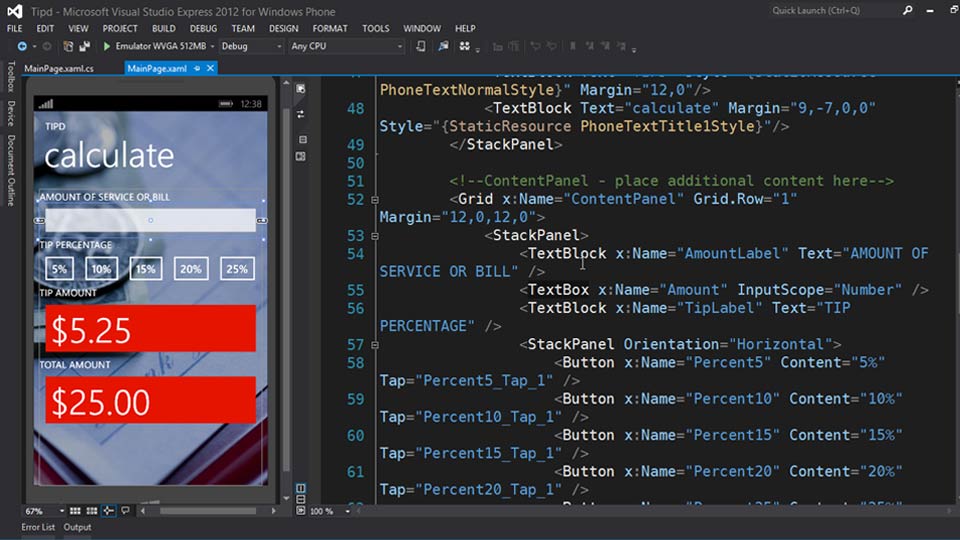Click the Navigate Forward arrow icon
960x540 pixels.
click(47, 46)
